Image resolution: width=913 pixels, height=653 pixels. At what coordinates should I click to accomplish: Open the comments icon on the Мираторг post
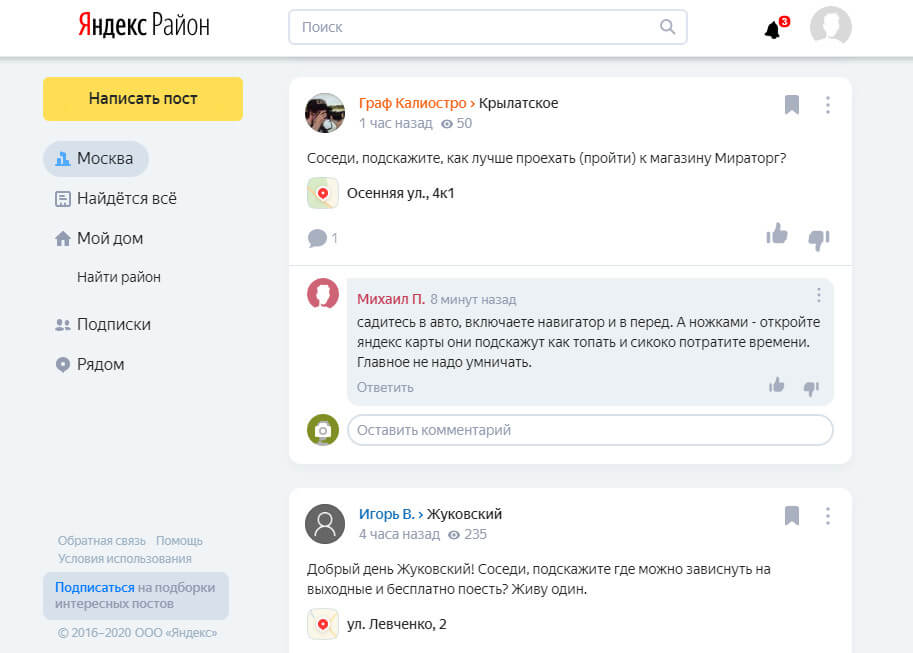(318, 238)
